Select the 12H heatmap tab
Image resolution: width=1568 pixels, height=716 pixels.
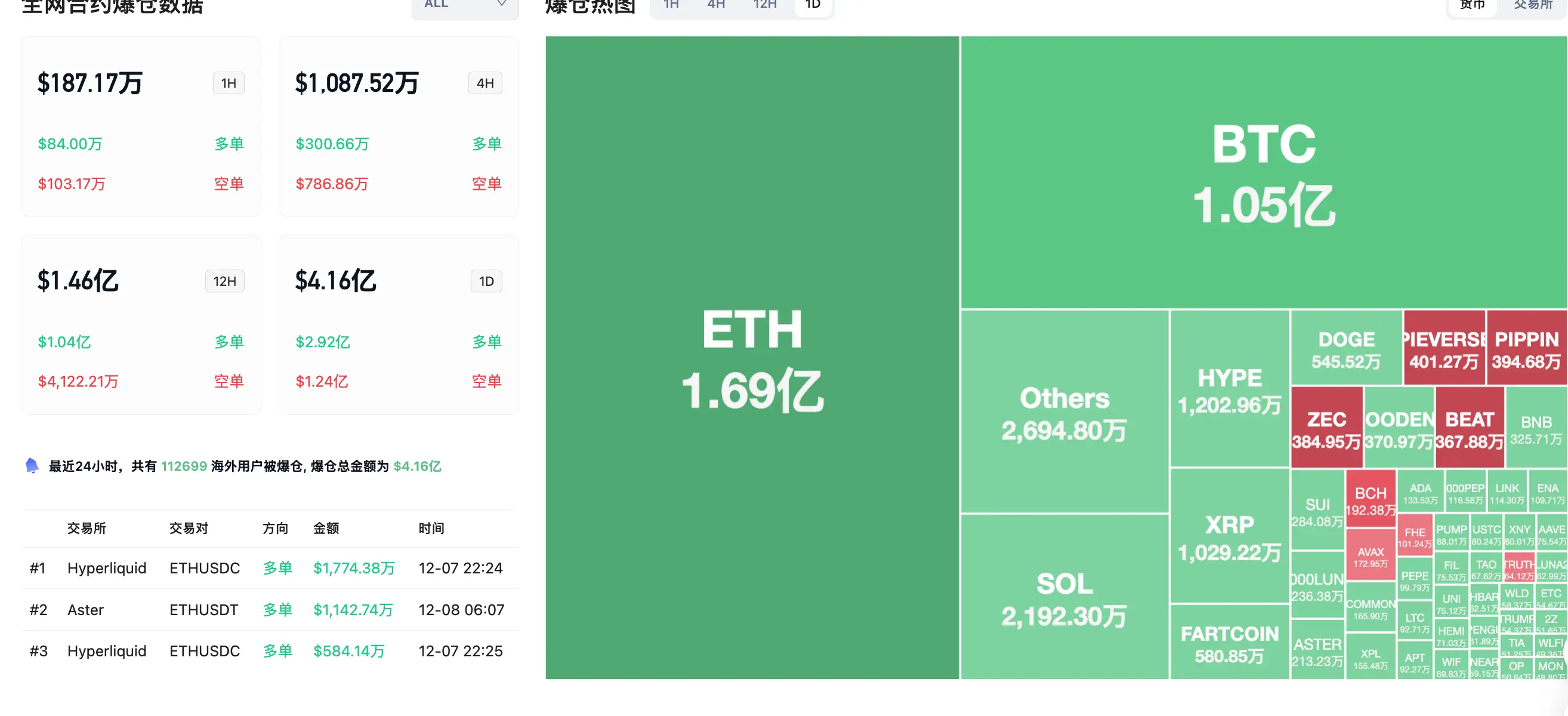pyautogui.click(x=764, y=5)
